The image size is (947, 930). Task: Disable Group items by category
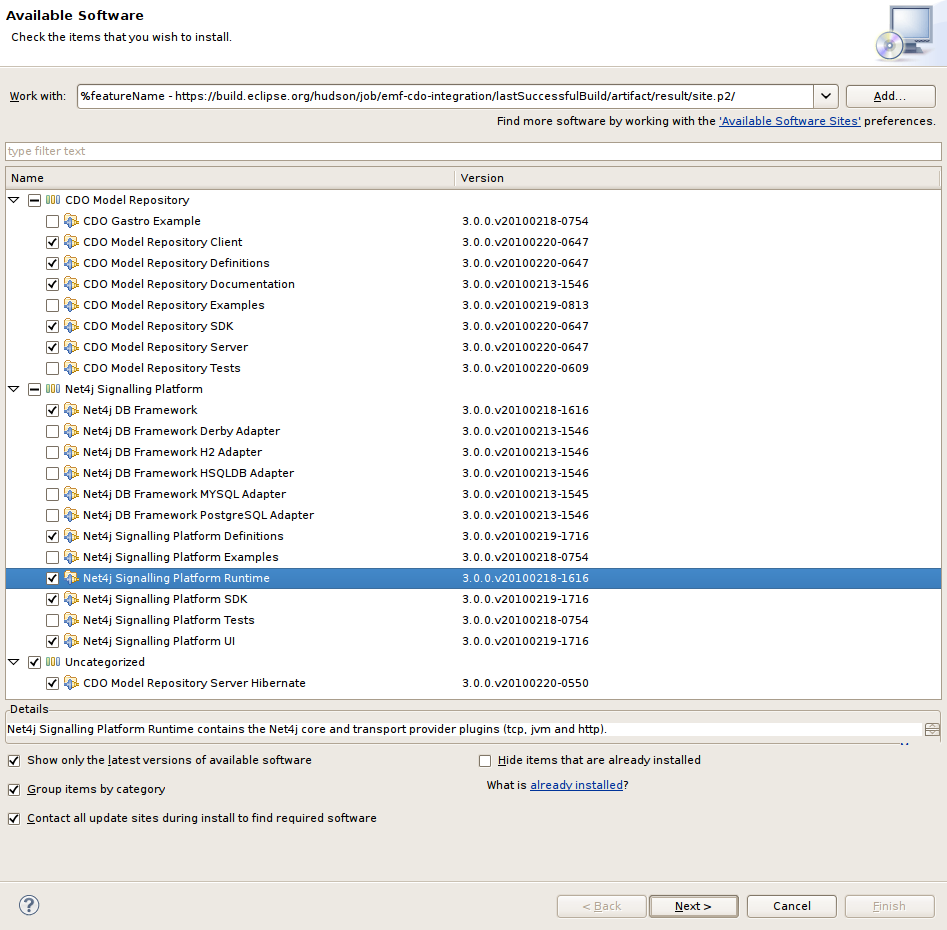click(14, 789)
